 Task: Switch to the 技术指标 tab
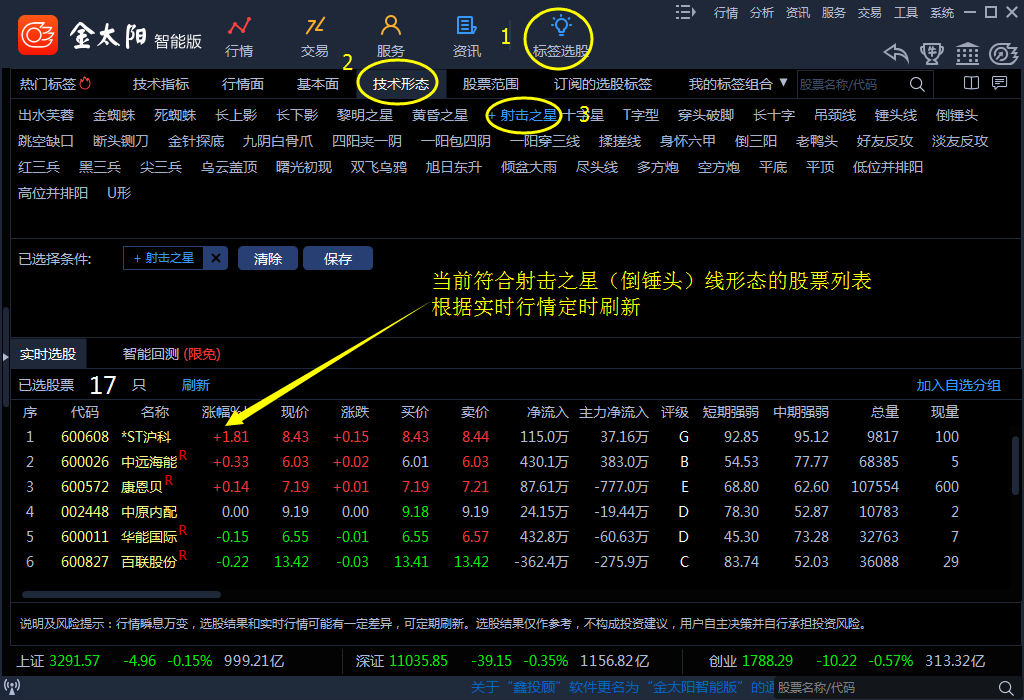point(161,84)
